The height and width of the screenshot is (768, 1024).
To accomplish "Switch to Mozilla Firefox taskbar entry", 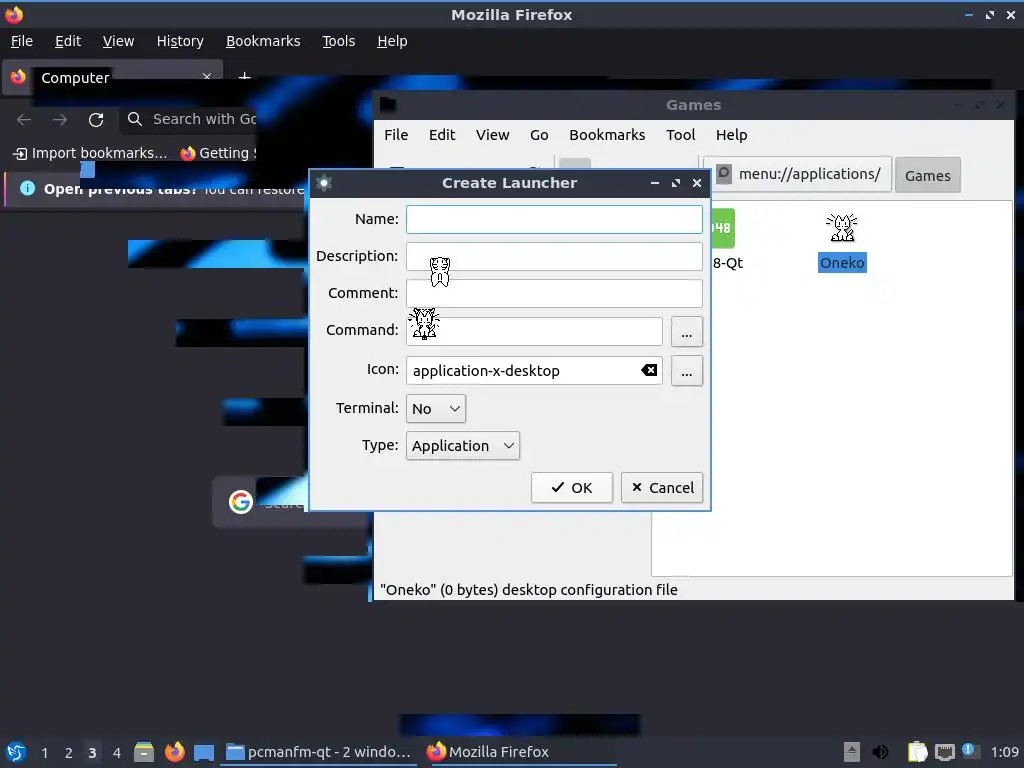I will (x=519, y=752).
